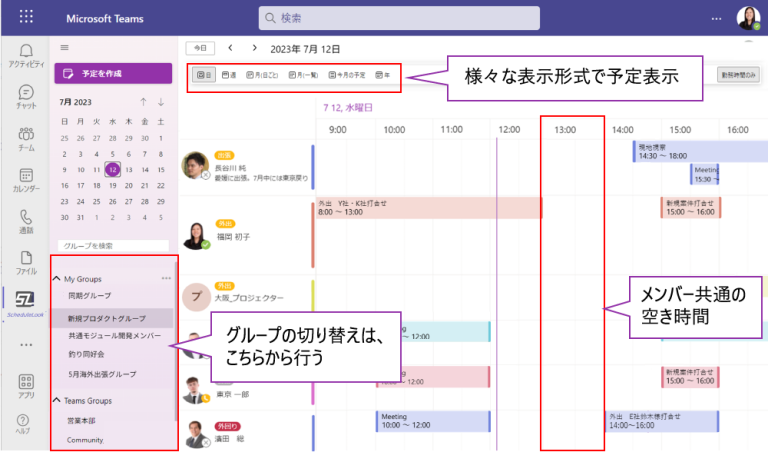This screenshot has height=452, width=768.
Task: Open the アクティビティ (Activity) feed icon
Action: 26,55
